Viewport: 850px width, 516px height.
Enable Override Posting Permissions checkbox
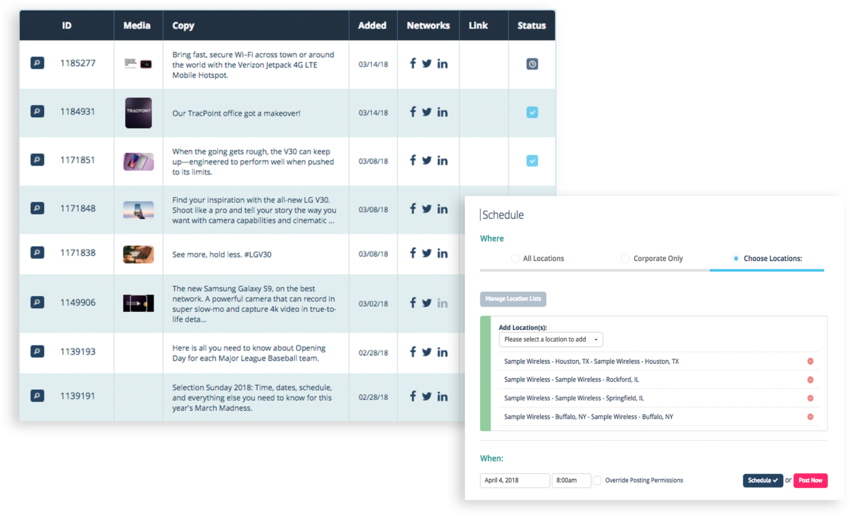click(598, 481)
